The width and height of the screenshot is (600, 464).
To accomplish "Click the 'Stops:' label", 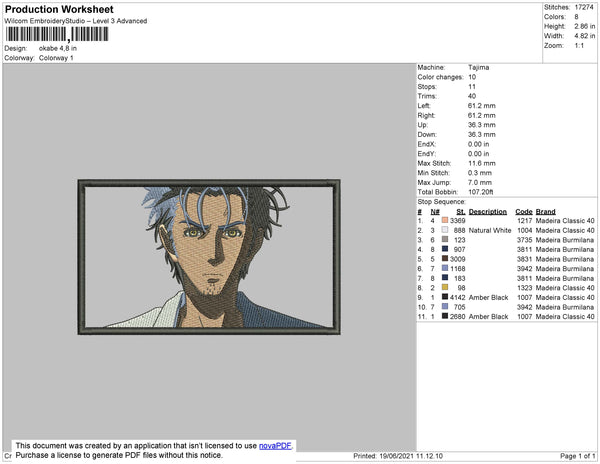I will point(427,87).
